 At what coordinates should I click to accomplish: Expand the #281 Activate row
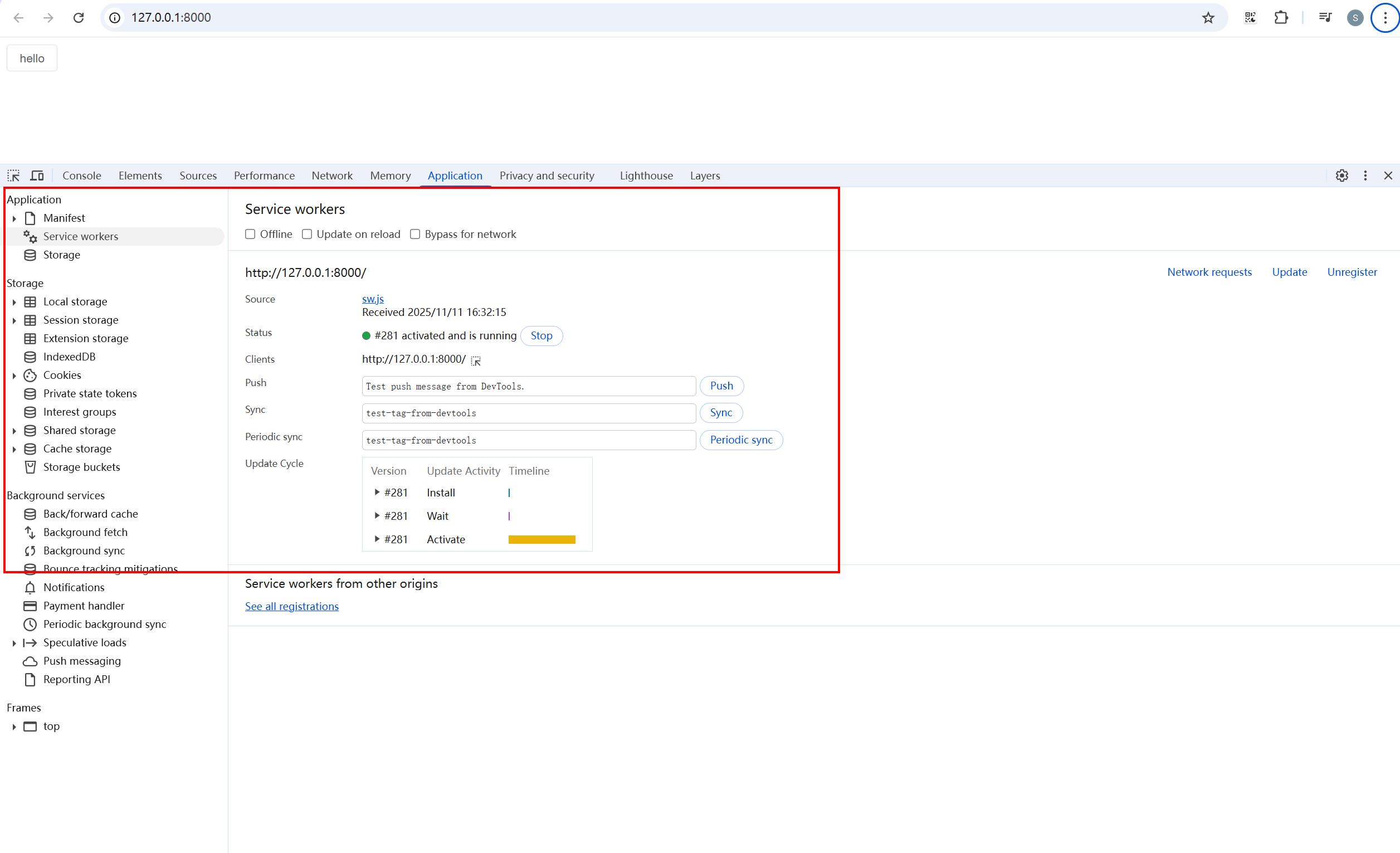[x=377, y=539]
